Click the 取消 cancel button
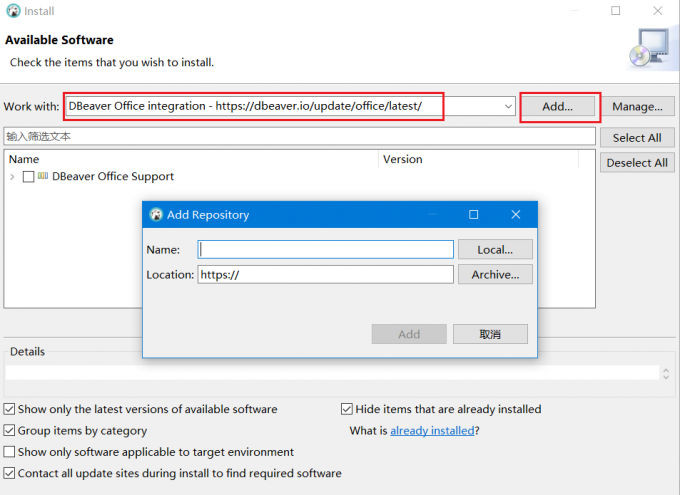The height and width of the screenshot is (495, 680). pyautogui.click(x=490, y=334)
